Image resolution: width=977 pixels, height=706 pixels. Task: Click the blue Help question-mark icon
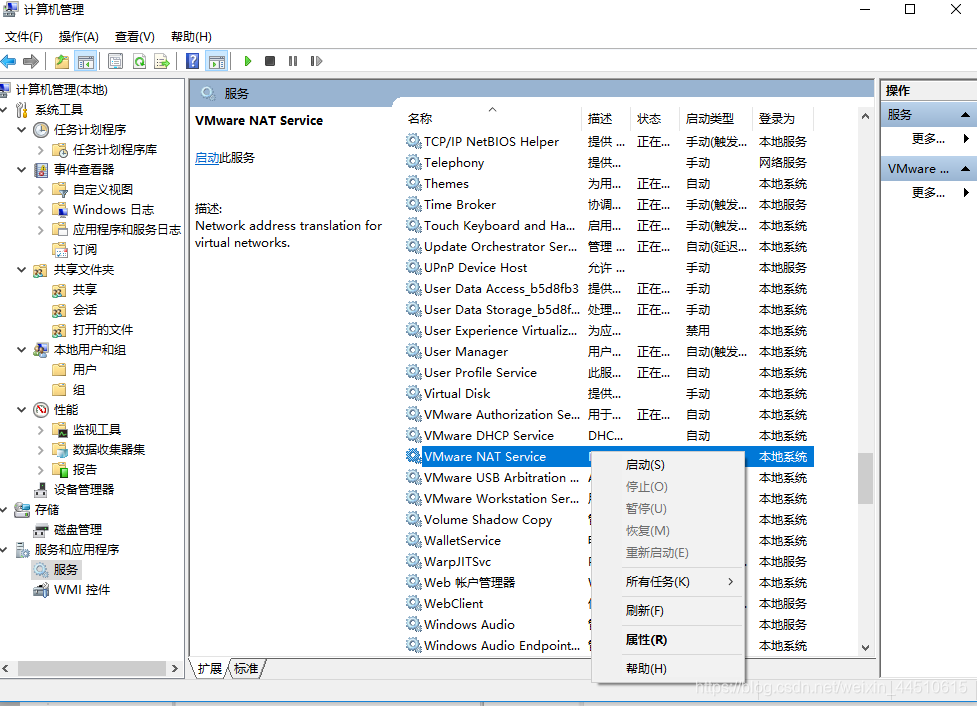(193, 61)
